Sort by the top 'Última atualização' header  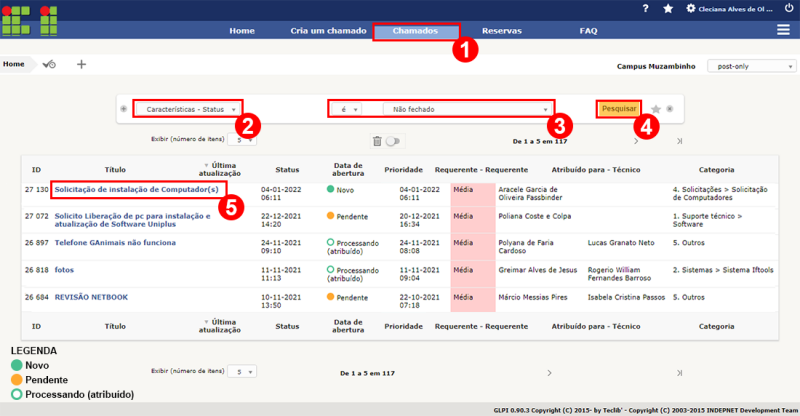point(220,169)
